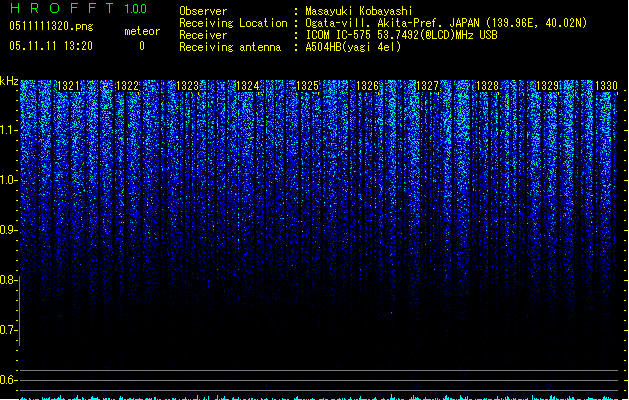The height and width of the screenshot is (400, 629).
Task: Click the 0.7 kHz axis label
Action: [x=9, y=330]
